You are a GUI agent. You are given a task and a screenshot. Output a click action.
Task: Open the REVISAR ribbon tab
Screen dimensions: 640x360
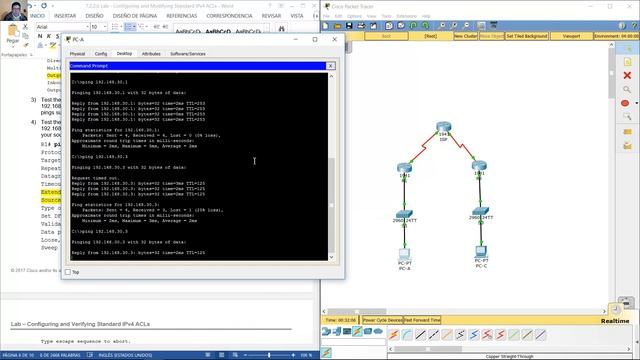pyautogui.click(x=271, y=16)
